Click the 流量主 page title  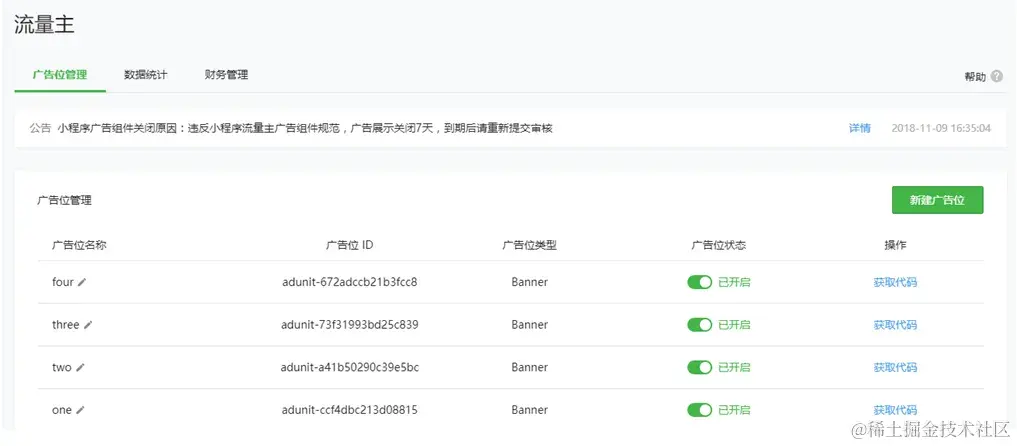[44, 25]
